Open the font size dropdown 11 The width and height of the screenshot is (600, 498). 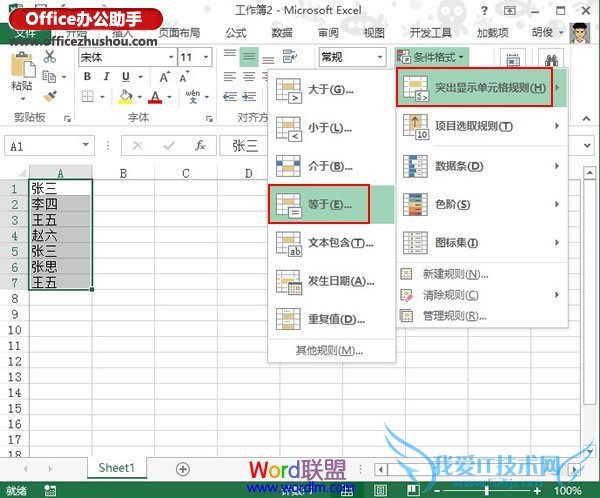(x=206, y=57)
